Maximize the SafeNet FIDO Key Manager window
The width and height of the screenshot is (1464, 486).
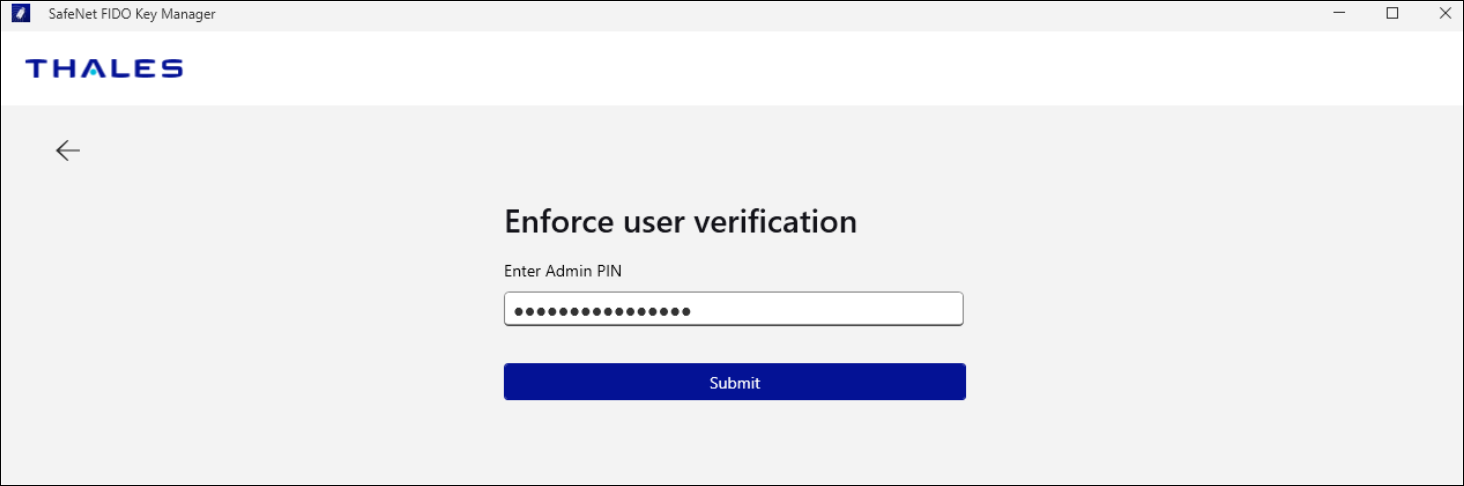tap(1392, 14)
